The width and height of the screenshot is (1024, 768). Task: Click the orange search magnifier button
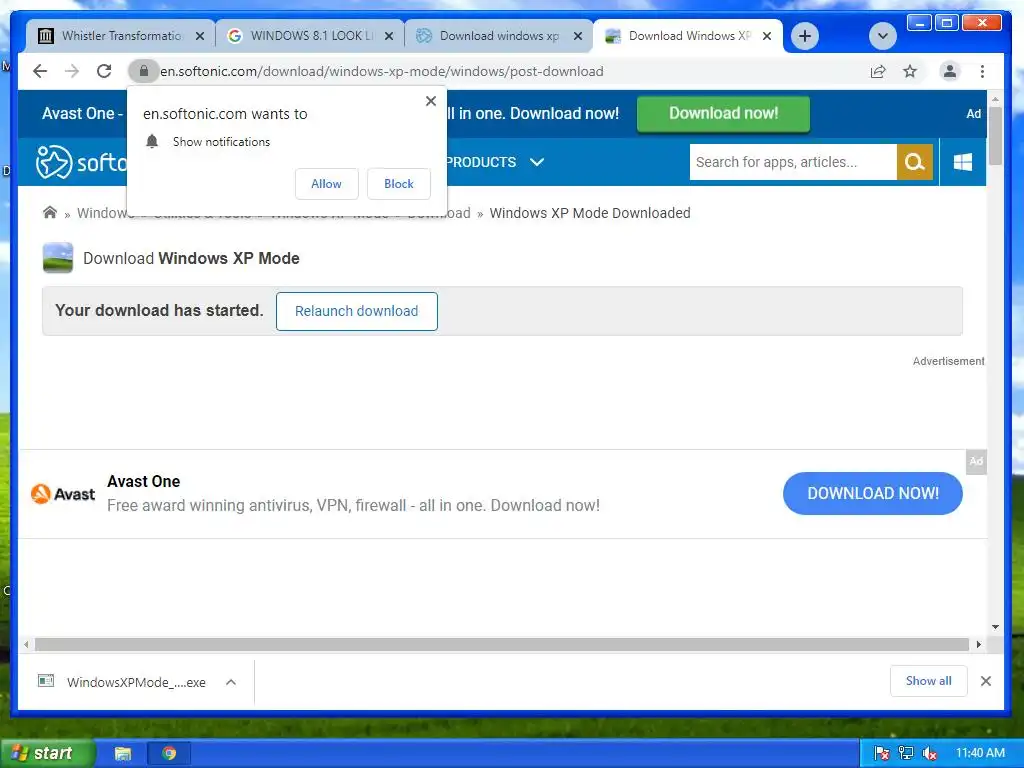pyautogui.click(x=914, y=162)
